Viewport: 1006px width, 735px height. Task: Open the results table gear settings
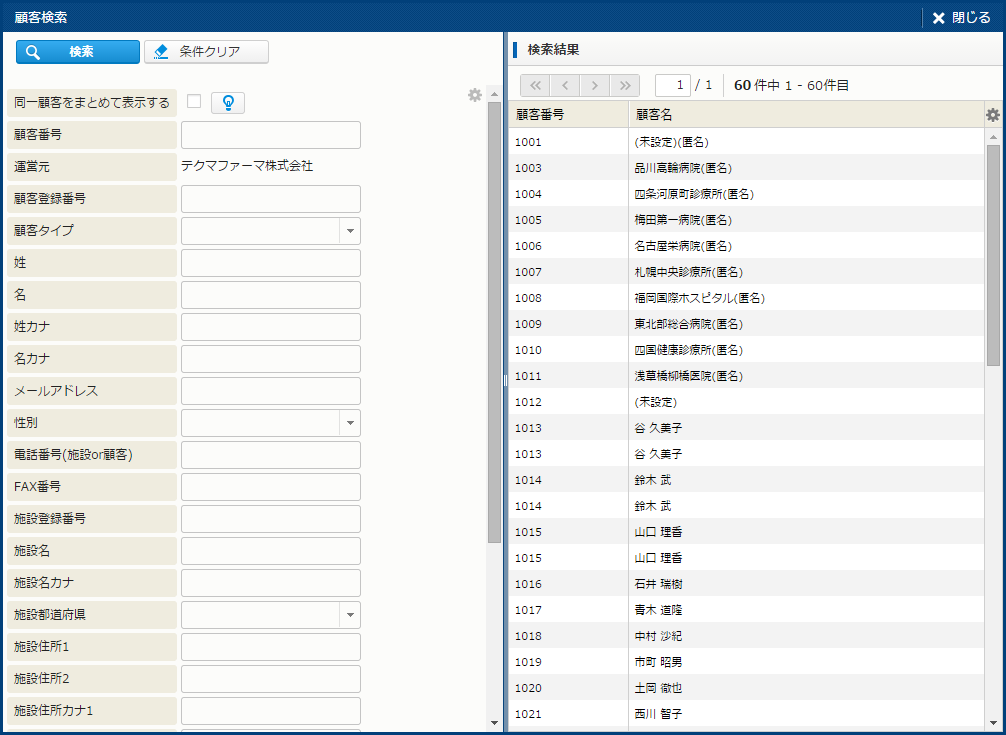[x=992, y=115]
